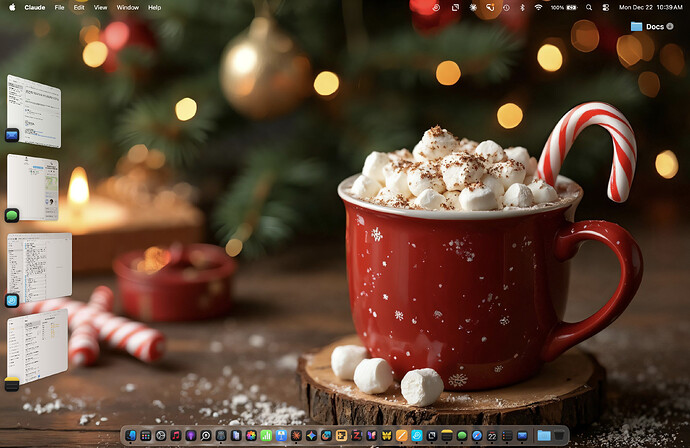This screenshot has width=690, height=448.
Task: Open the Trash in the Dock
Action: 558,436
